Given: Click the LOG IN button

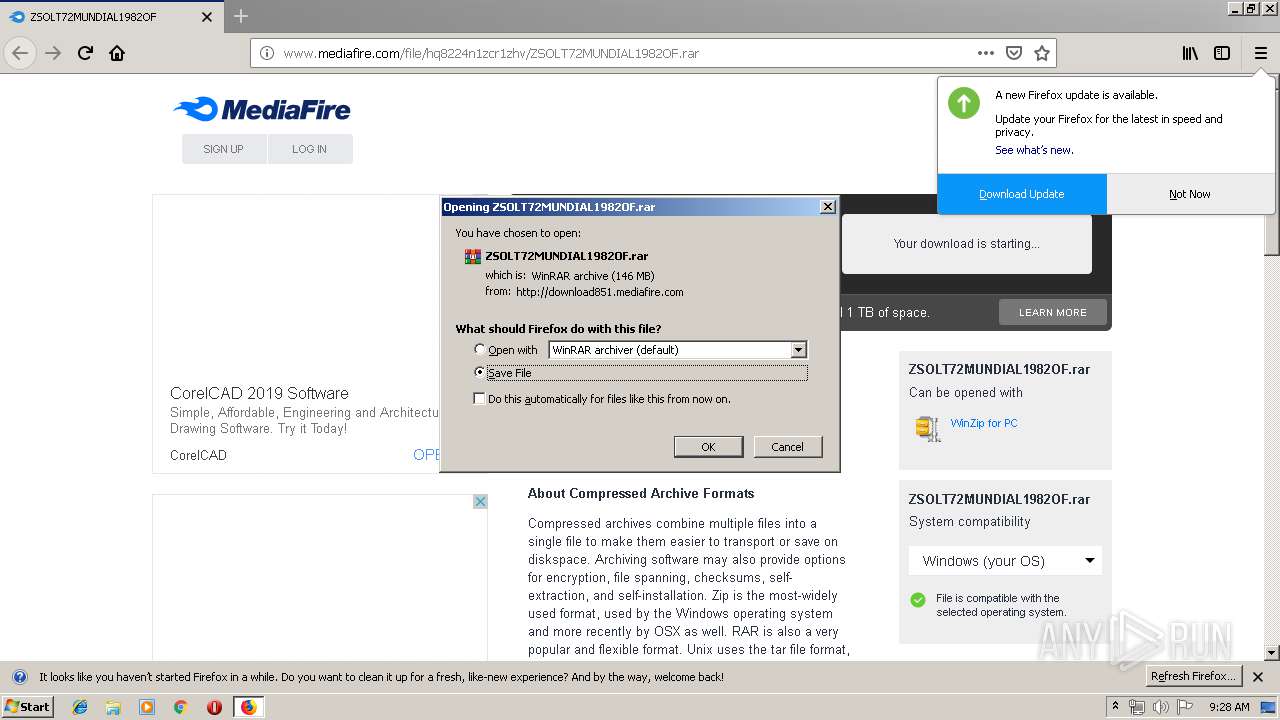Looking at the screenshot, I should 310,149.
